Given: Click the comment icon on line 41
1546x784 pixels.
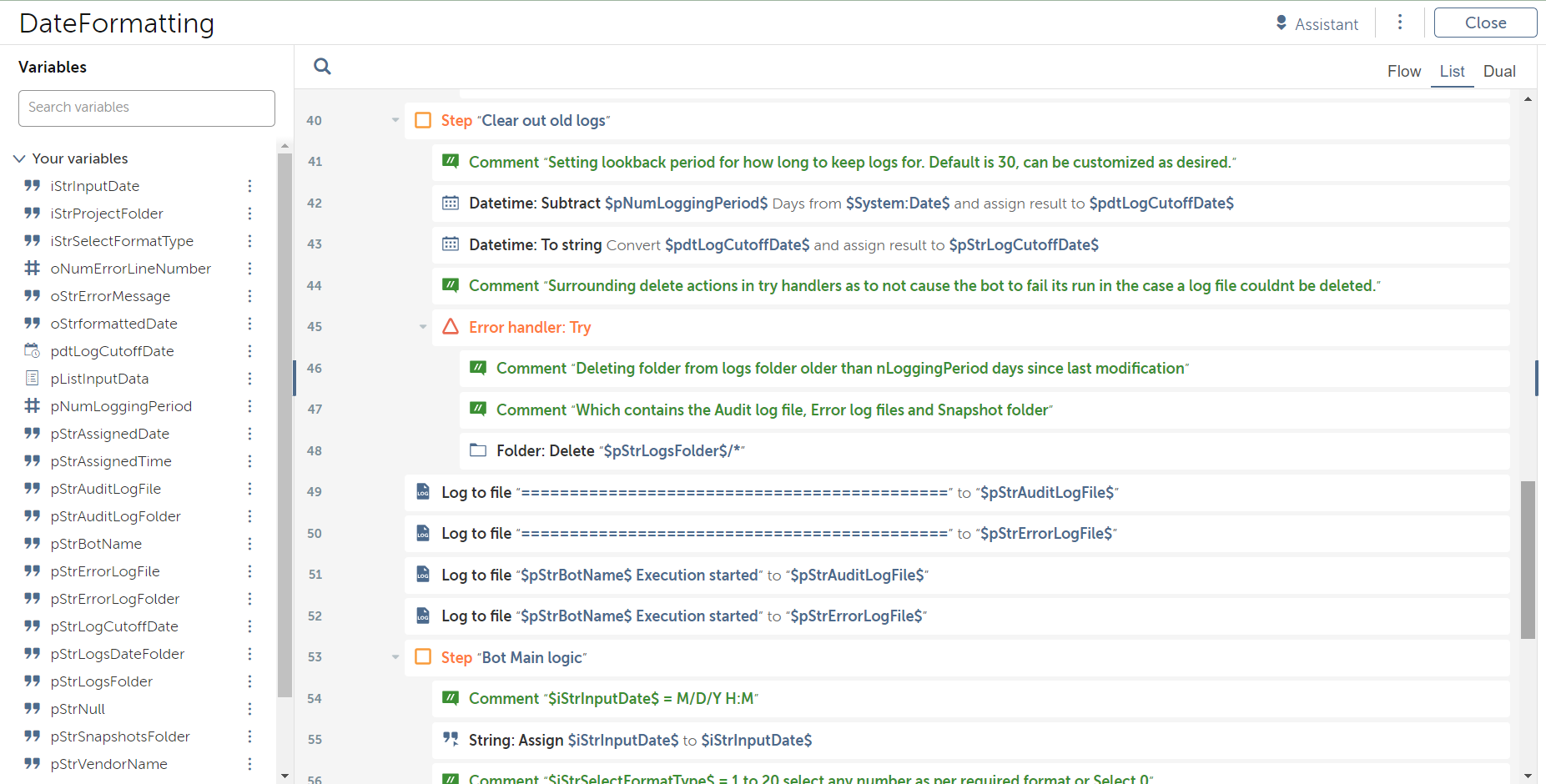Looking at the screenshot, I should coord(451,162).
